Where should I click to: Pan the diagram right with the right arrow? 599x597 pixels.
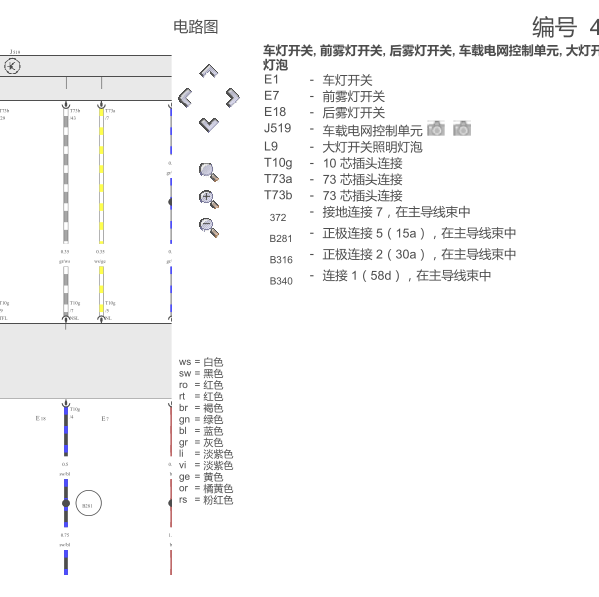232,98
